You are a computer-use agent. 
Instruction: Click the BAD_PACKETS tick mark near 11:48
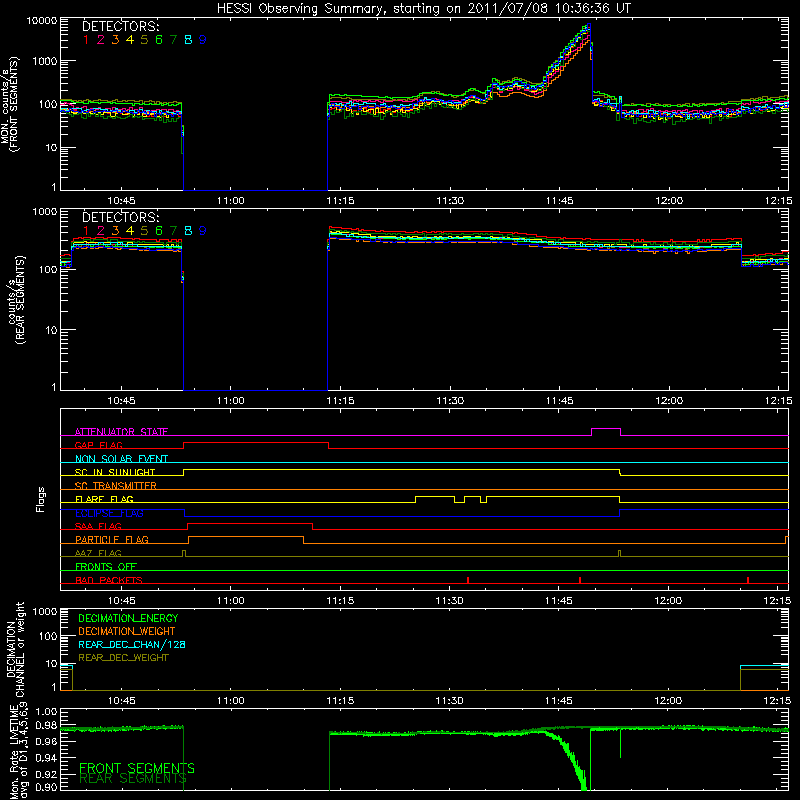(x=580, y=580)
